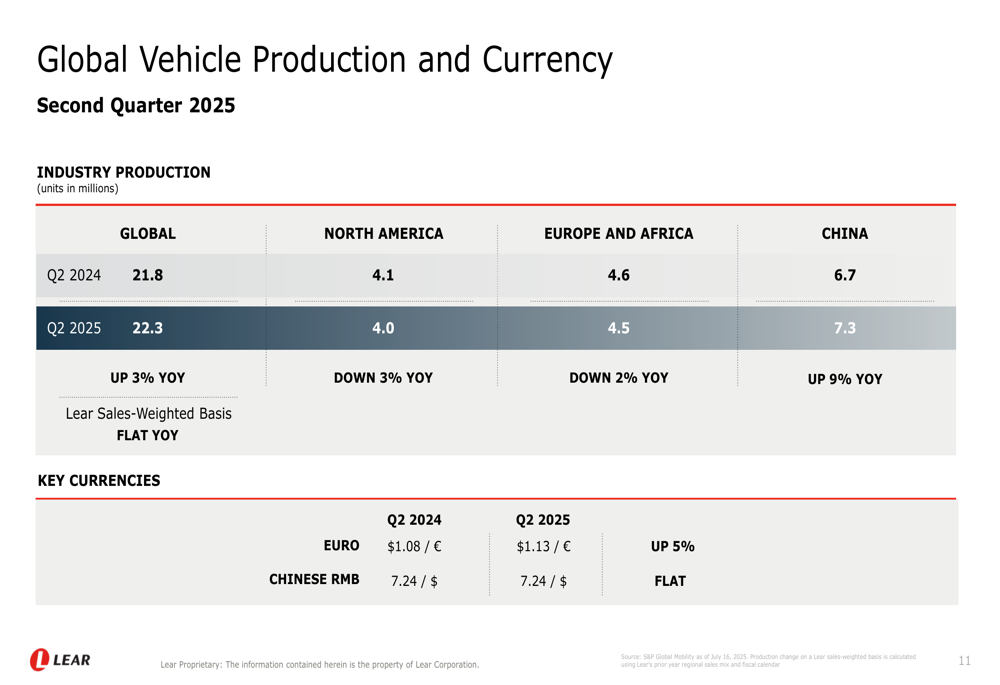
Task: Select the Q2 2024 global value 21.8
Action: (x=147, y=275)
